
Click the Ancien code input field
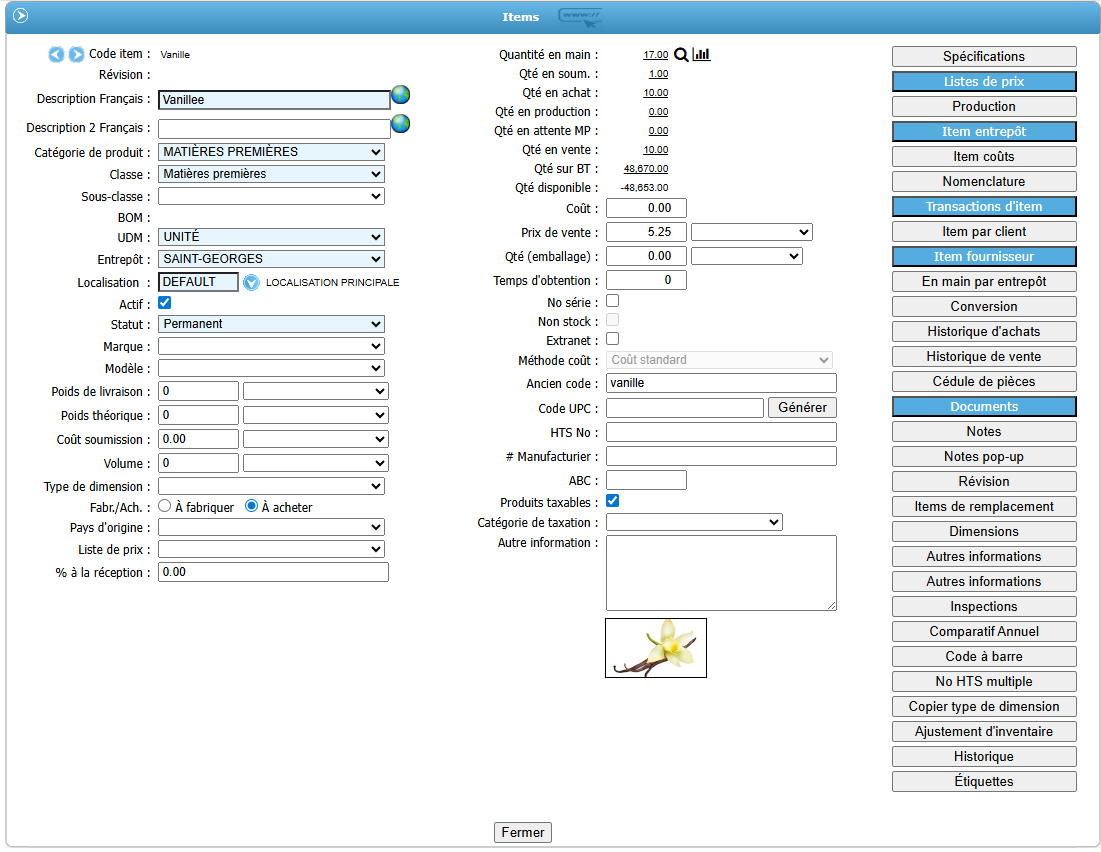pyautogui.click(x=721, y=383)
